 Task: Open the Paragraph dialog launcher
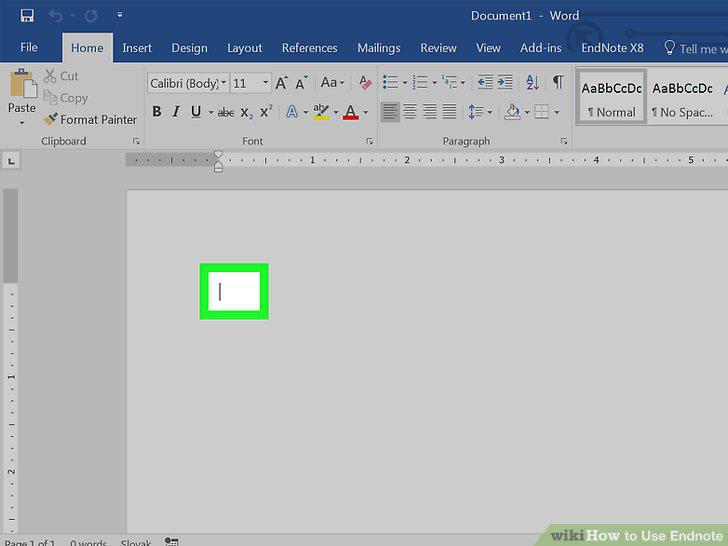[564, 141]
